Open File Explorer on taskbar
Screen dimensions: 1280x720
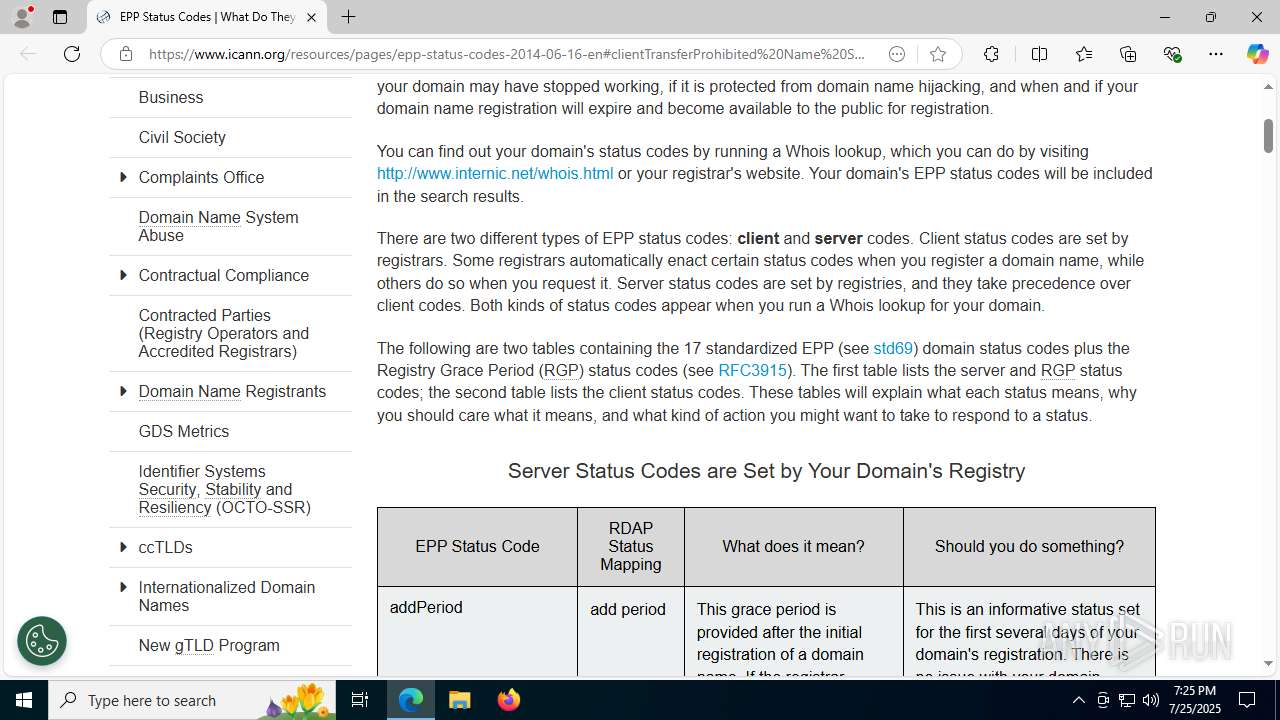[460, 700]
